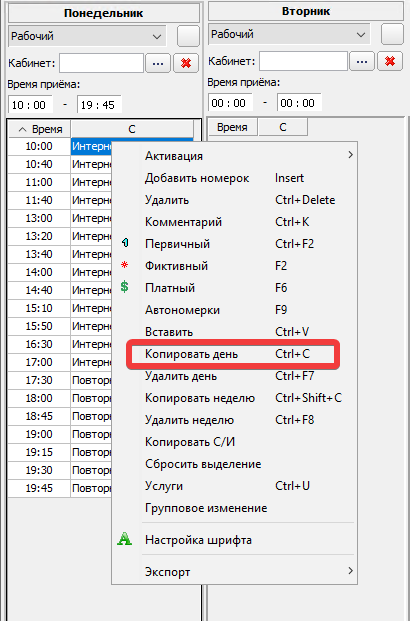Image resolution: width=410 pixels, height=621 pixels.
Task: Open the Активация submenu
Action: coord(235,156)
